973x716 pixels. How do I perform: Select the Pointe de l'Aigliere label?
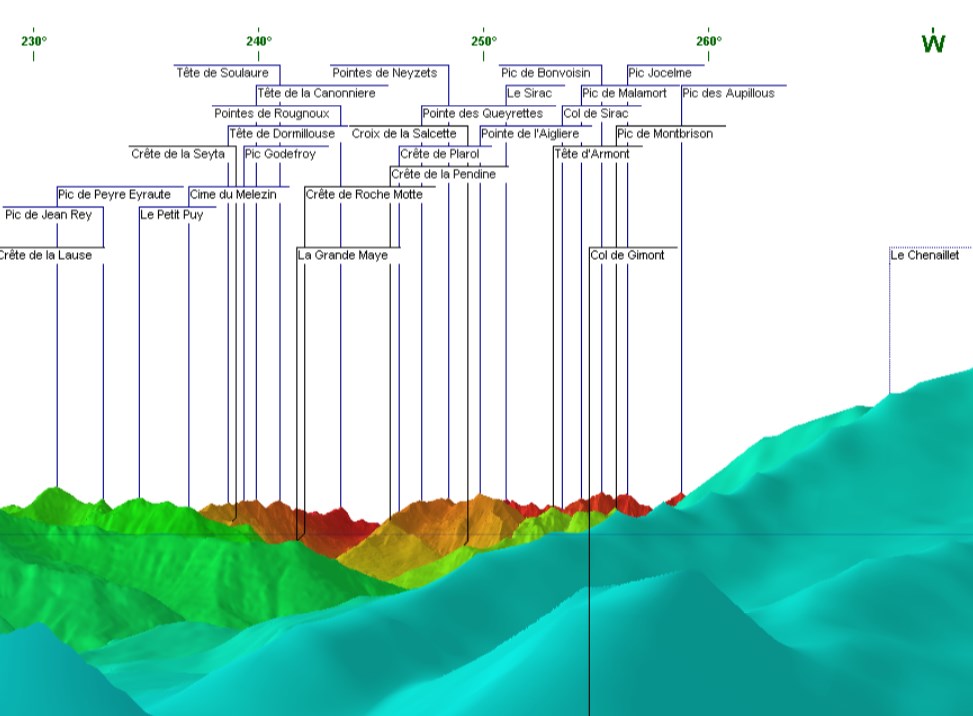[530, 134]
